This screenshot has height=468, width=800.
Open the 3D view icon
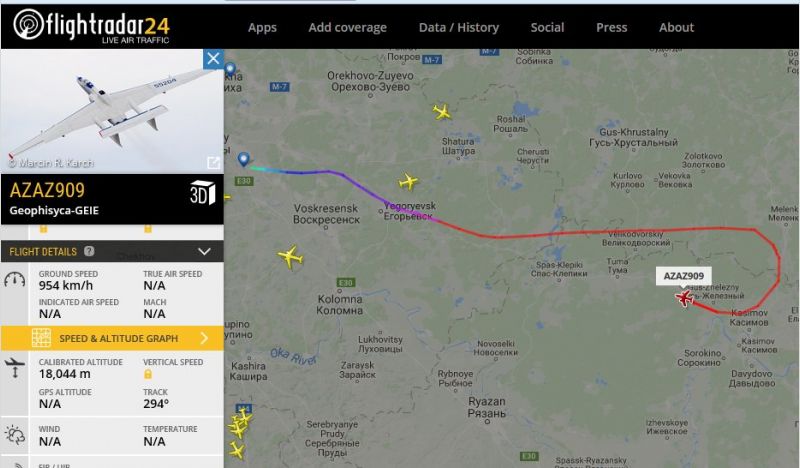[203, 193]
